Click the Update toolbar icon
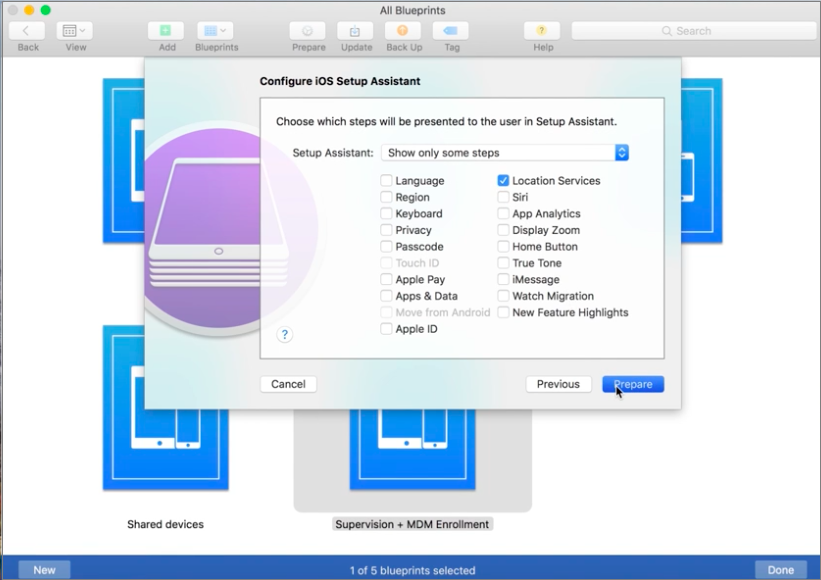 (x=356, y=31)
